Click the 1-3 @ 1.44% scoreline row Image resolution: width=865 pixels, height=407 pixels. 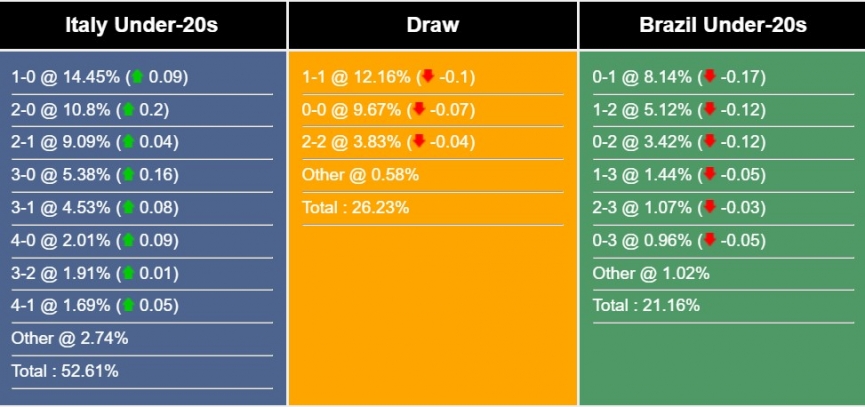(x=640, y=175)
